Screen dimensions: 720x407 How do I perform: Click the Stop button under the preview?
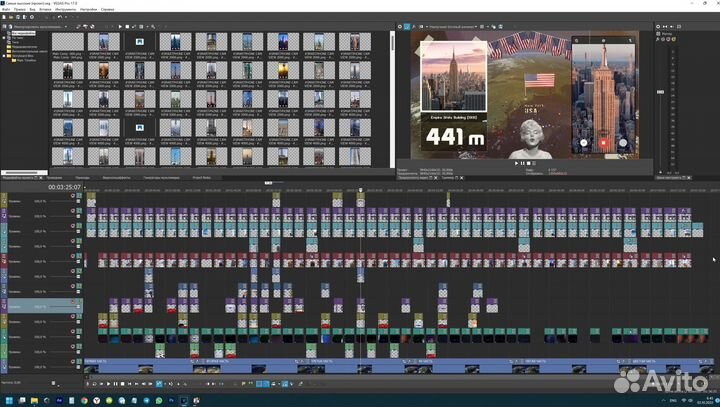point(530,162)
